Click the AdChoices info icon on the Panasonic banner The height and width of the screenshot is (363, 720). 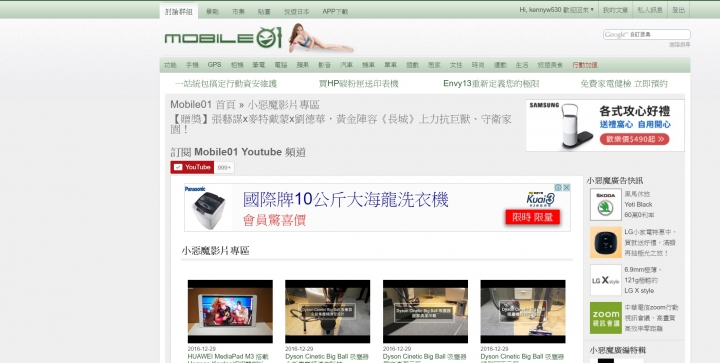point(558,187)
